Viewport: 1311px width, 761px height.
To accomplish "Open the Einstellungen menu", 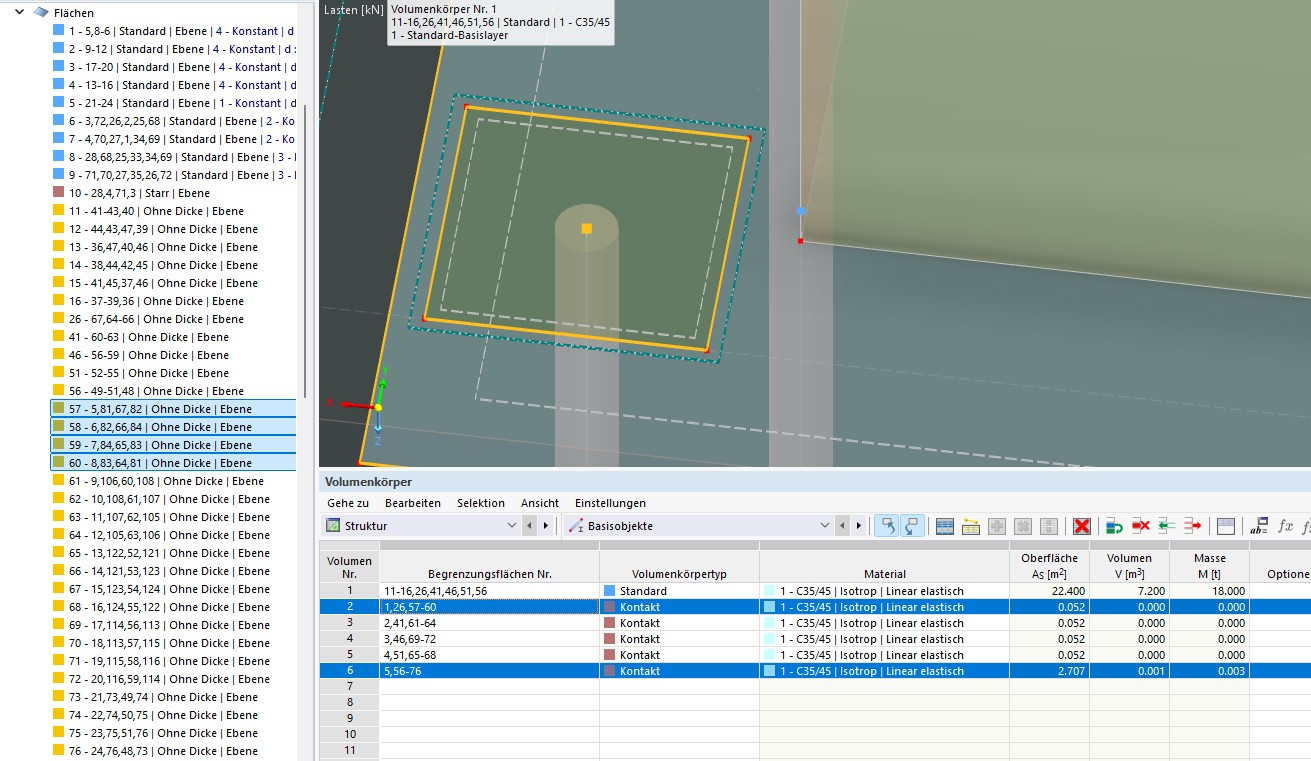I will coord(610,503).
